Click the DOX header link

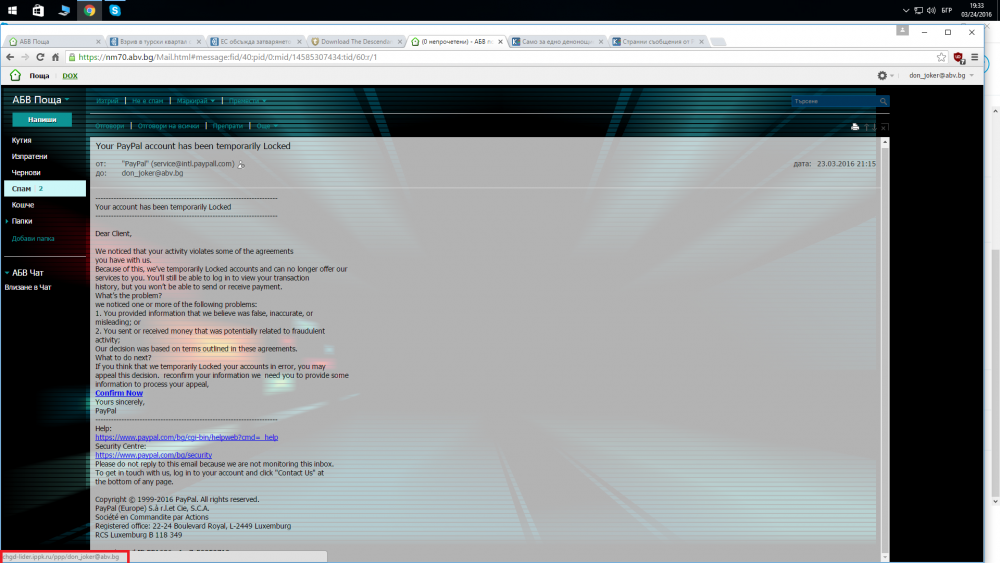tap(70, 76)
